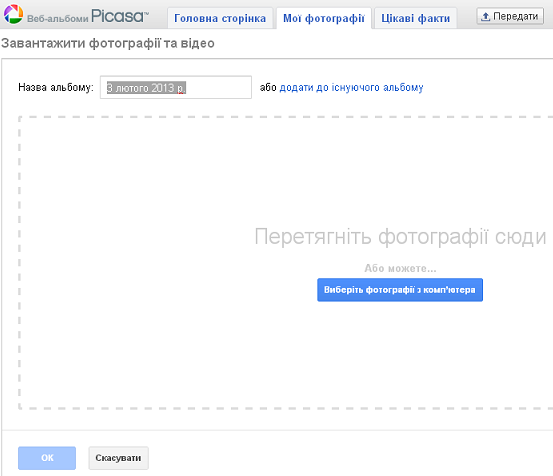Image resolution: width=553 pixels, height=476 pixels.
Task: Click the 'Назва альбому:' label
Action: [56, 87]
